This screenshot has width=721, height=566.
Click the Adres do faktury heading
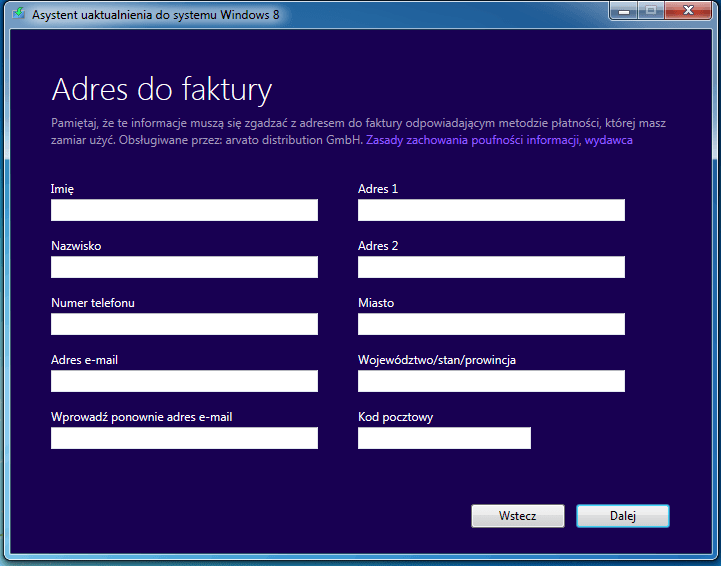point(162,90)
